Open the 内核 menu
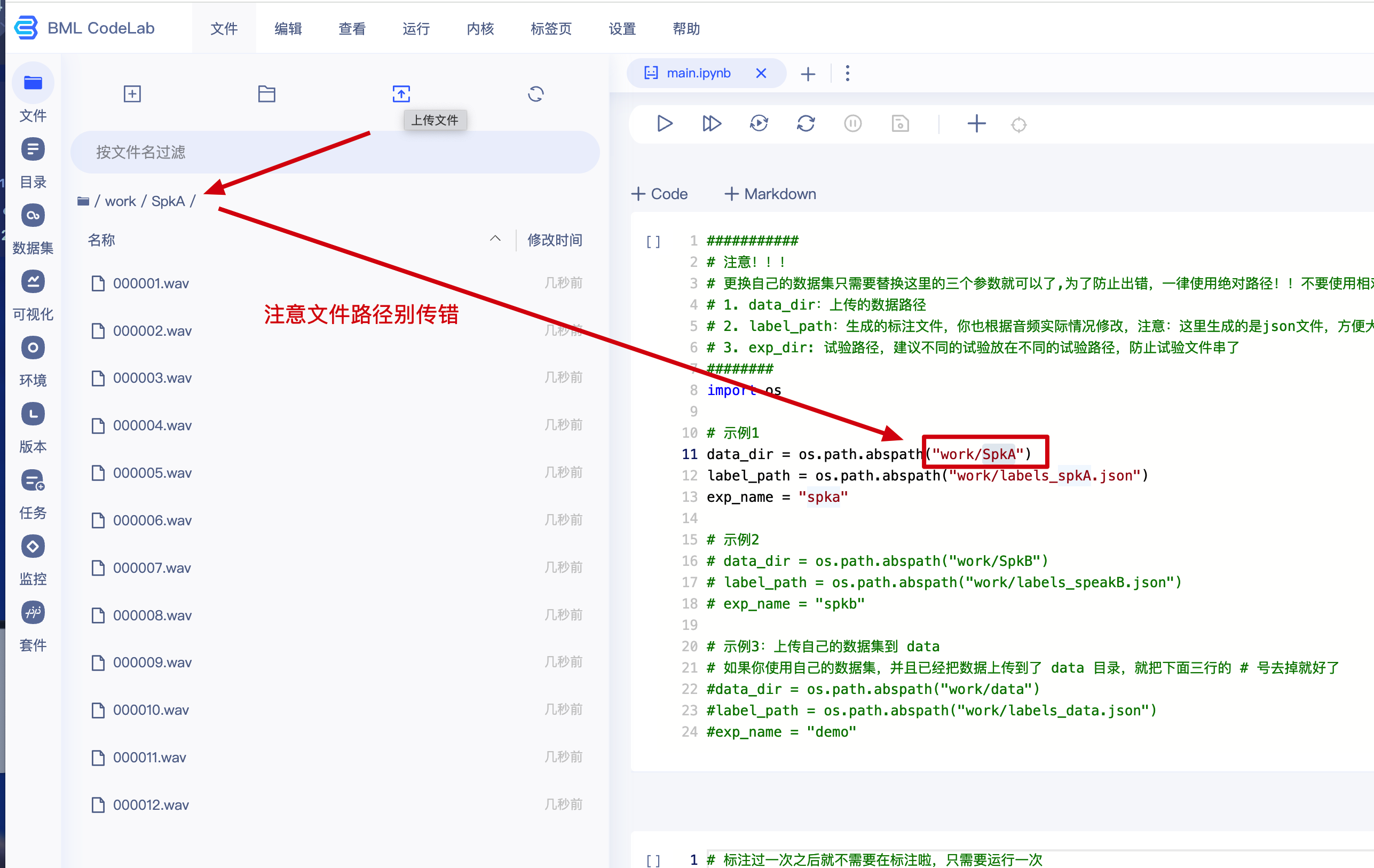The width and height of the screenshot is (1374, 868). pos(480,28)
